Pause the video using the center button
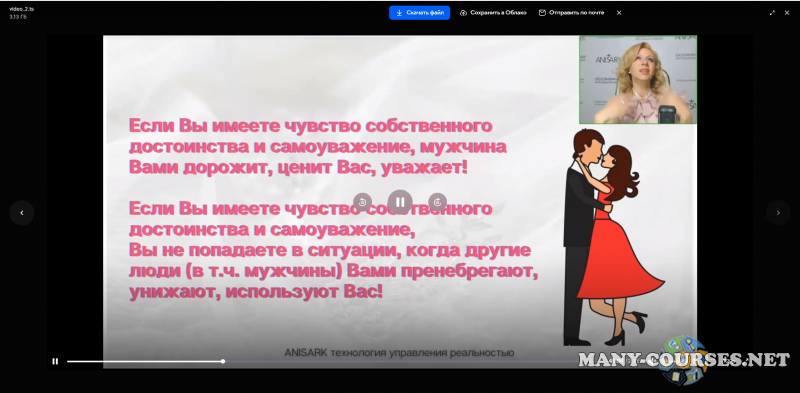The width and height of the screenshot is (800, 393). 400,202
